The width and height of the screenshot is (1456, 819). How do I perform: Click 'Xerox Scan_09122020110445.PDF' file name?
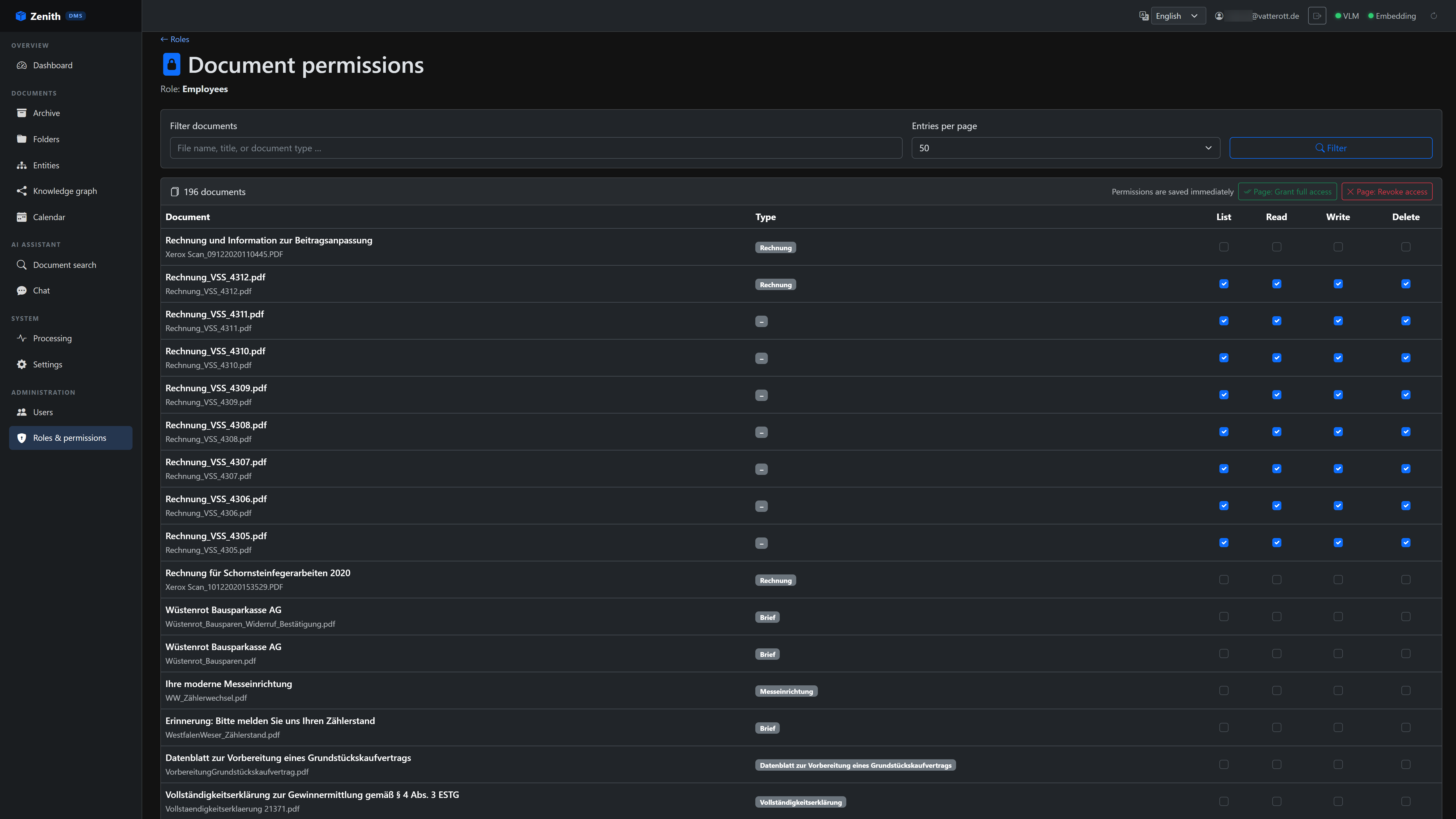pyautogui.click(x=224, y=254)
